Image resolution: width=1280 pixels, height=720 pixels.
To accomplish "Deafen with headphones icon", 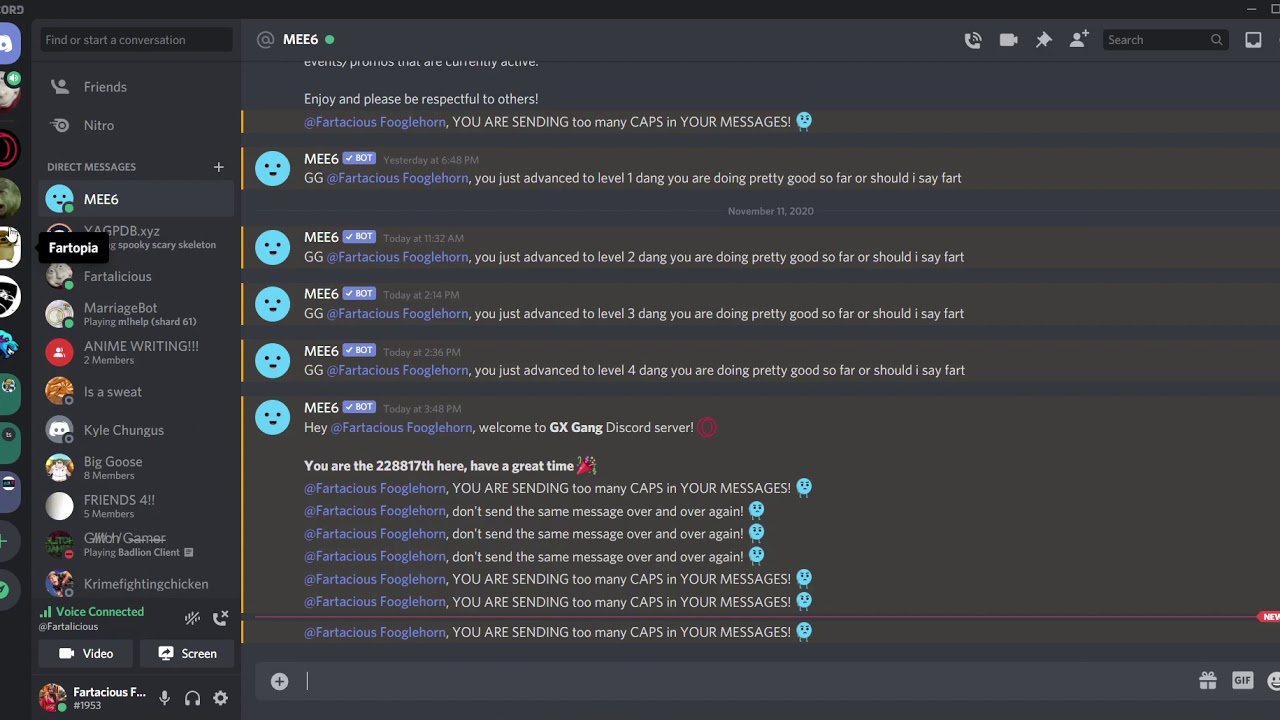I will coord(192,698).
